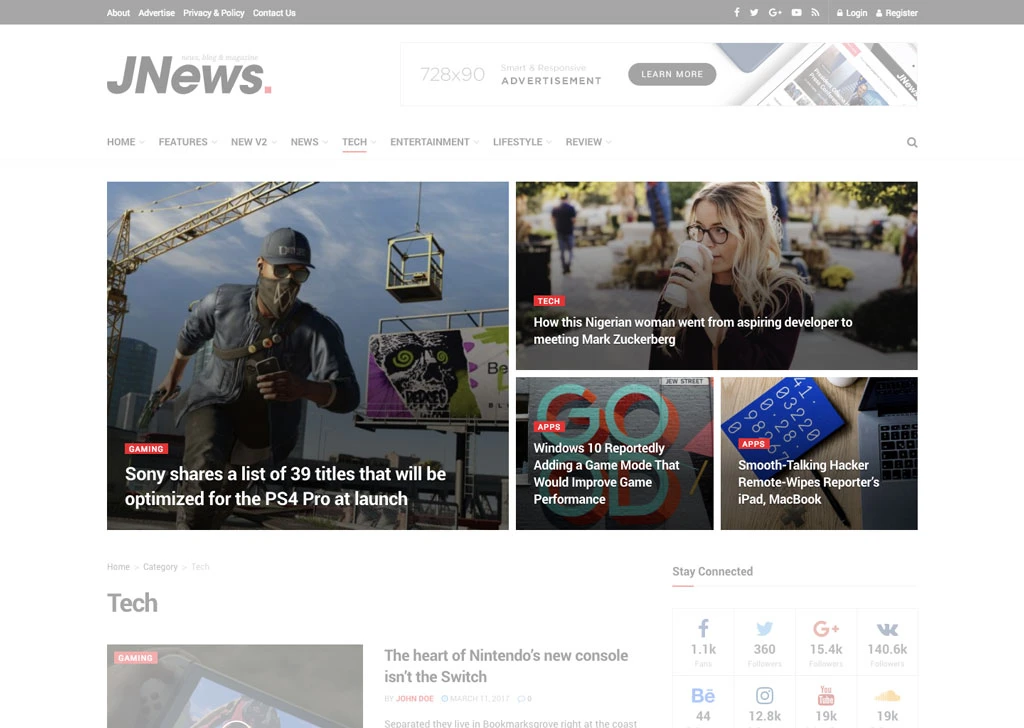The height and width of the screenshot is (728, 1024).
Task: Open the Twitter icon in top bar
Action: (754, 12)
